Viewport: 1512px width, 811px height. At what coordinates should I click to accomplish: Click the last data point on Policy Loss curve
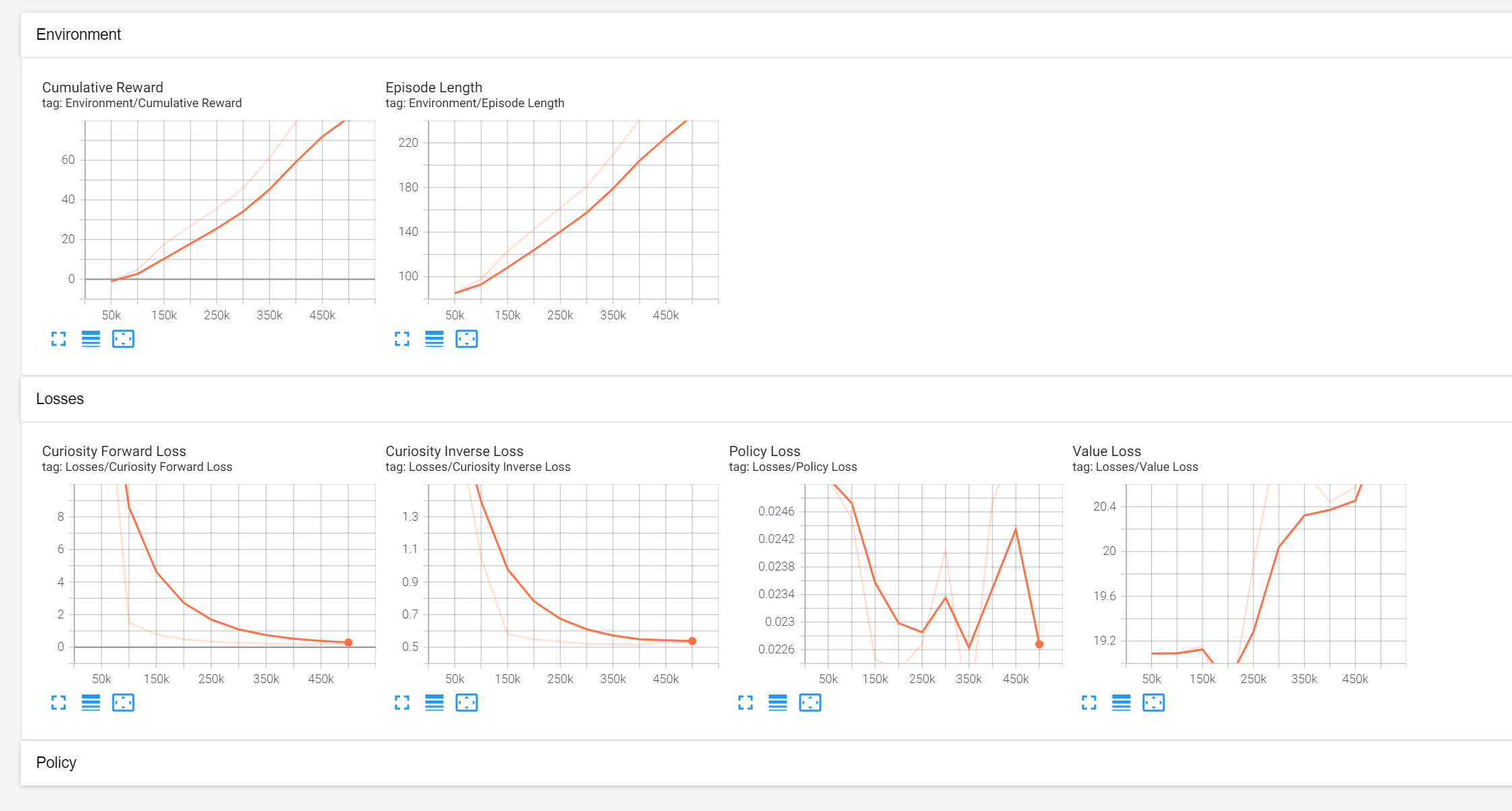tap(1039, 645)
